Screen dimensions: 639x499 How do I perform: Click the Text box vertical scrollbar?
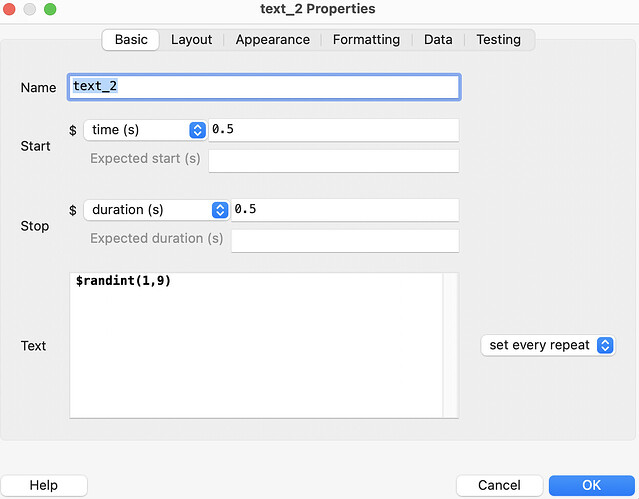(x=450, y=345)
